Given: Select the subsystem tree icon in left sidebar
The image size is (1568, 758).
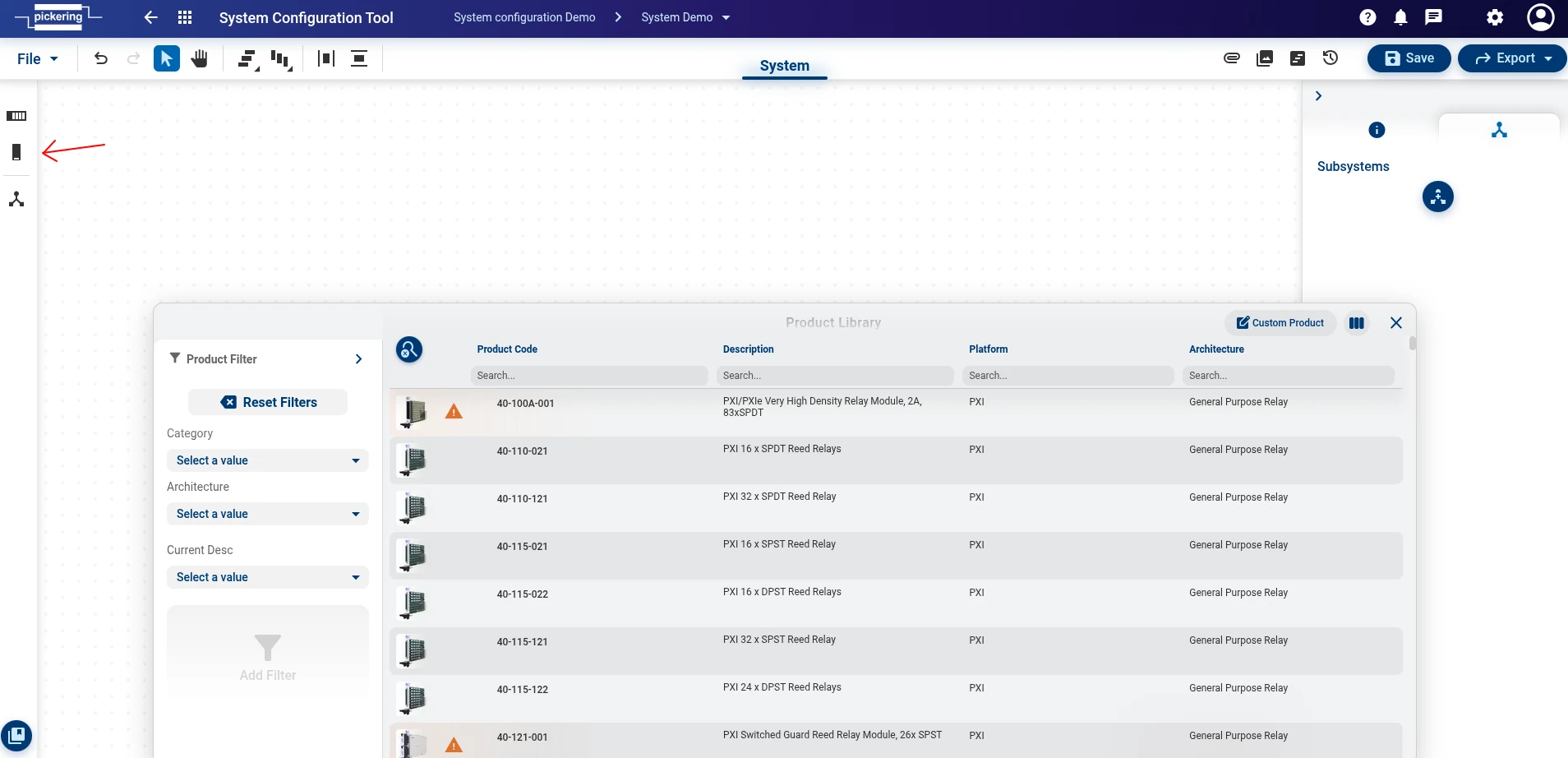Looking at the screenshot, I should coord(16,199).
